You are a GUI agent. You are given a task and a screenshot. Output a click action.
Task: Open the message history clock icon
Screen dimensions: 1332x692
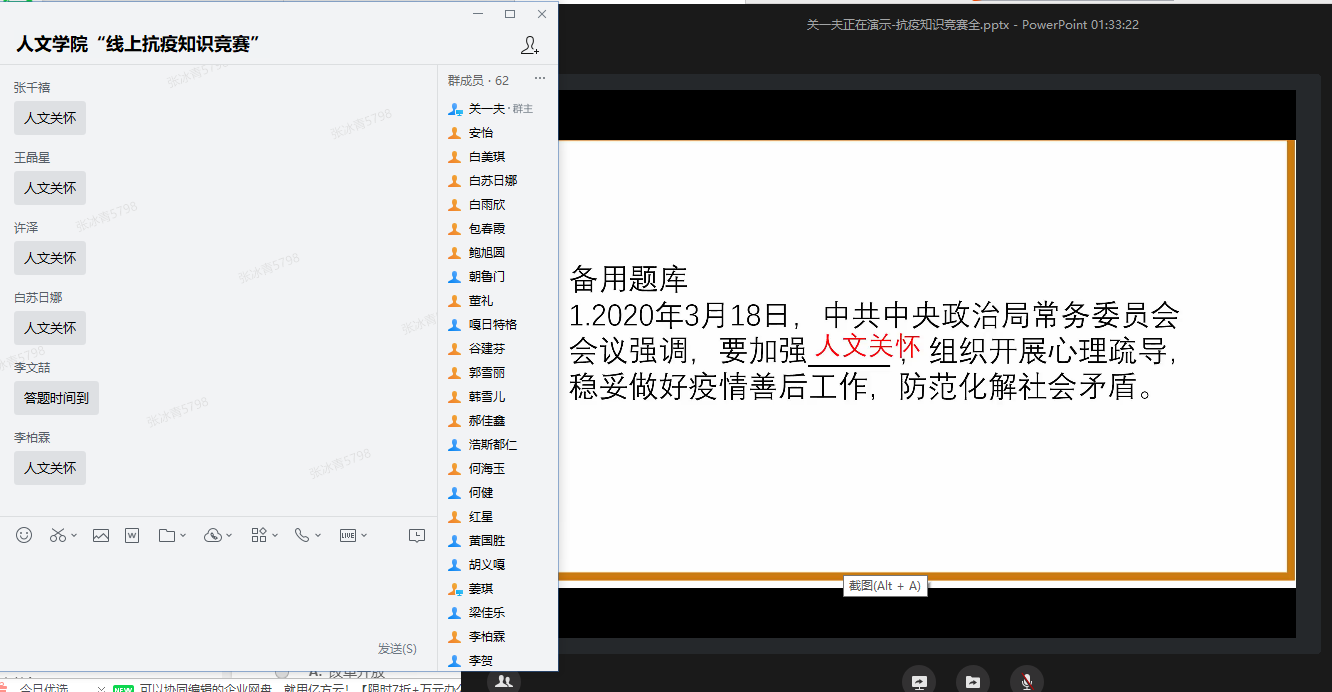pyautogui.click(x=417, y=535)
